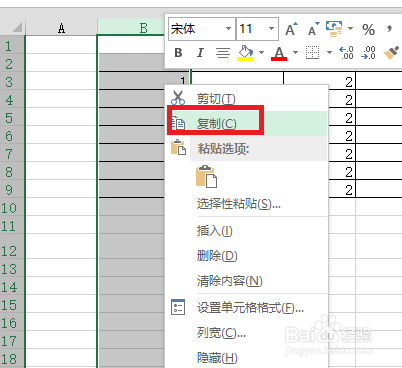Select row 5 header

click(x=12, y=118)
